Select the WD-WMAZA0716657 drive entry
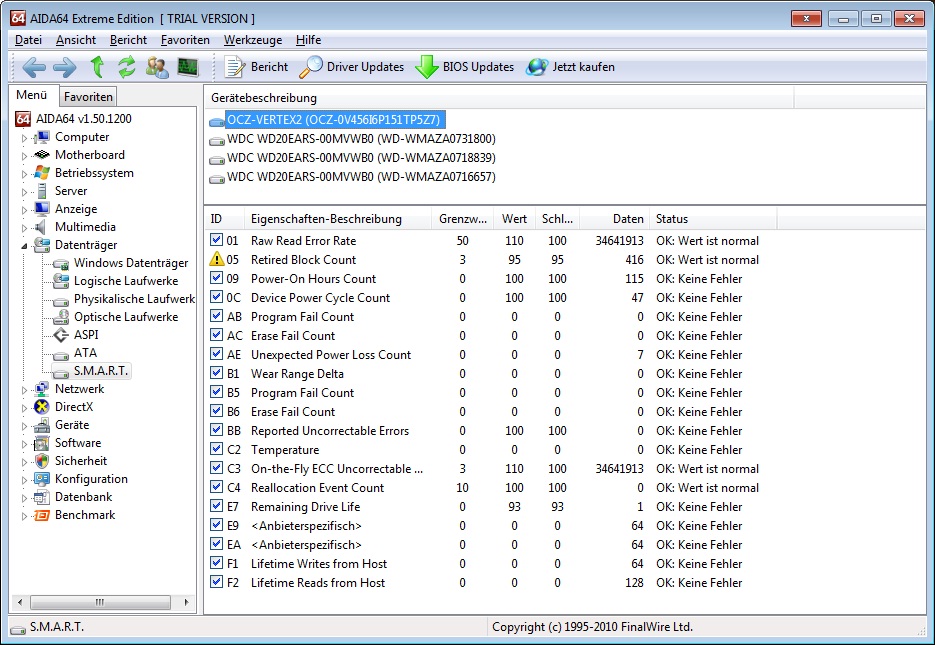Viewport: 935px width, 645px height. [x=361, y=177]
